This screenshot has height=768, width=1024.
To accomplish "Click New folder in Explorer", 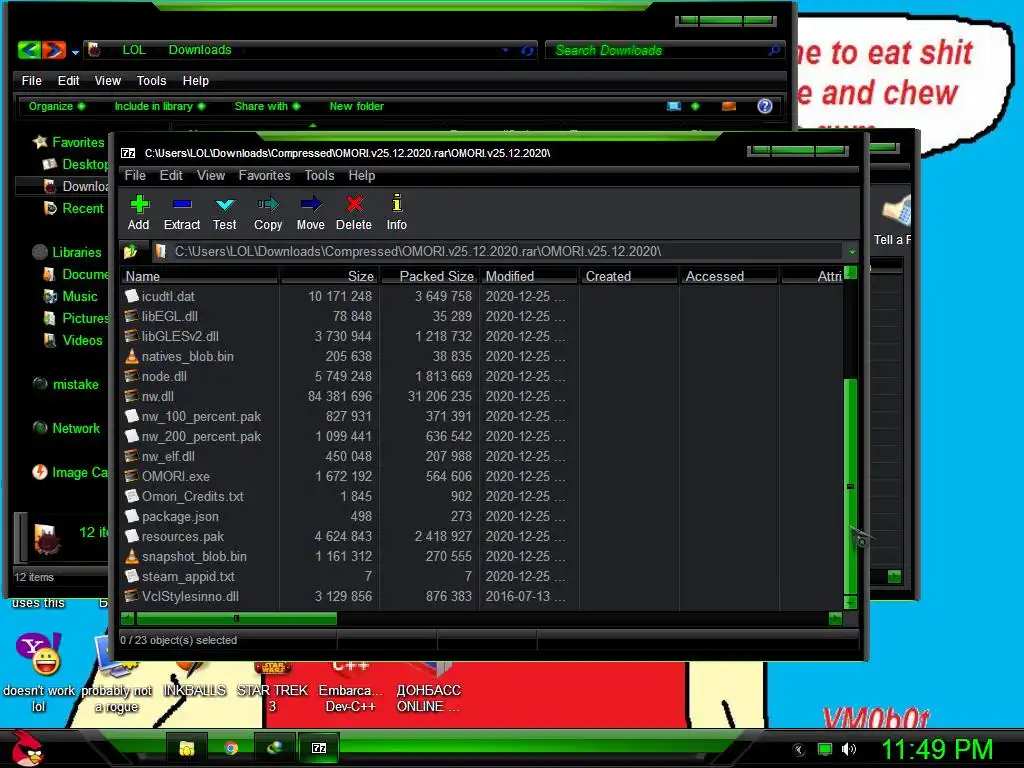I will click(x=357, y=106).
